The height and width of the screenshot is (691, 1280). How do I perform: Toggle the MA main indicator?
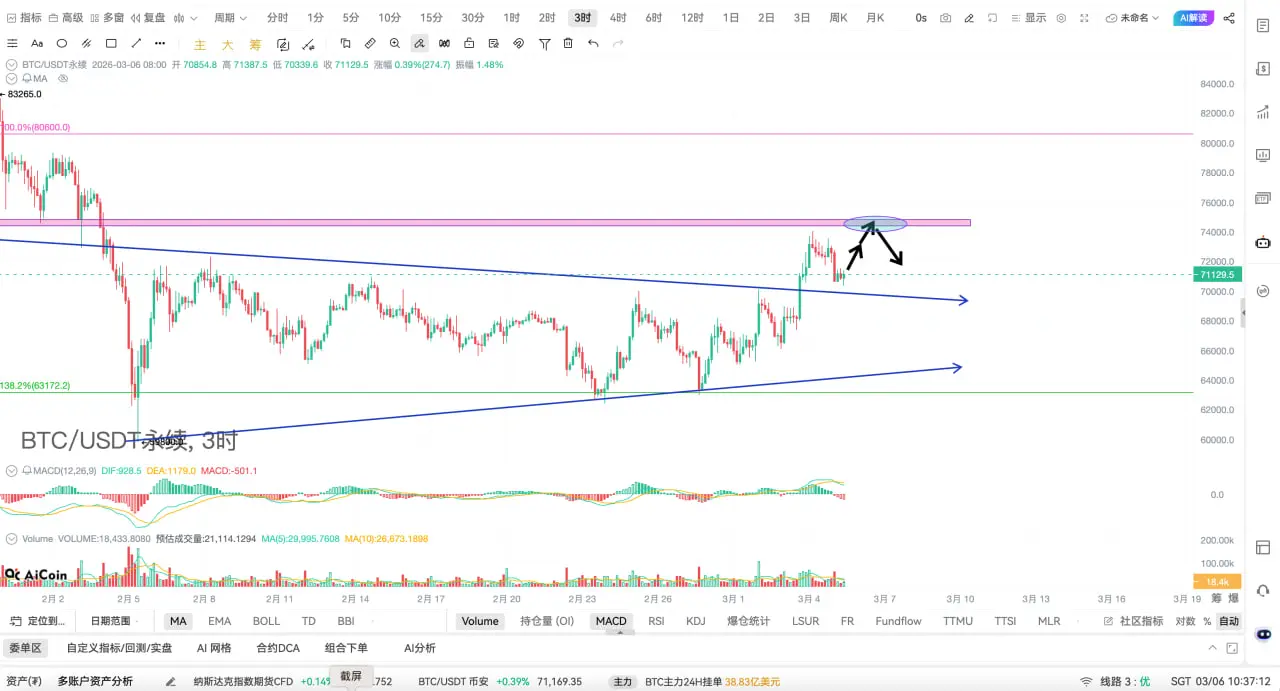tap(178, 621)
